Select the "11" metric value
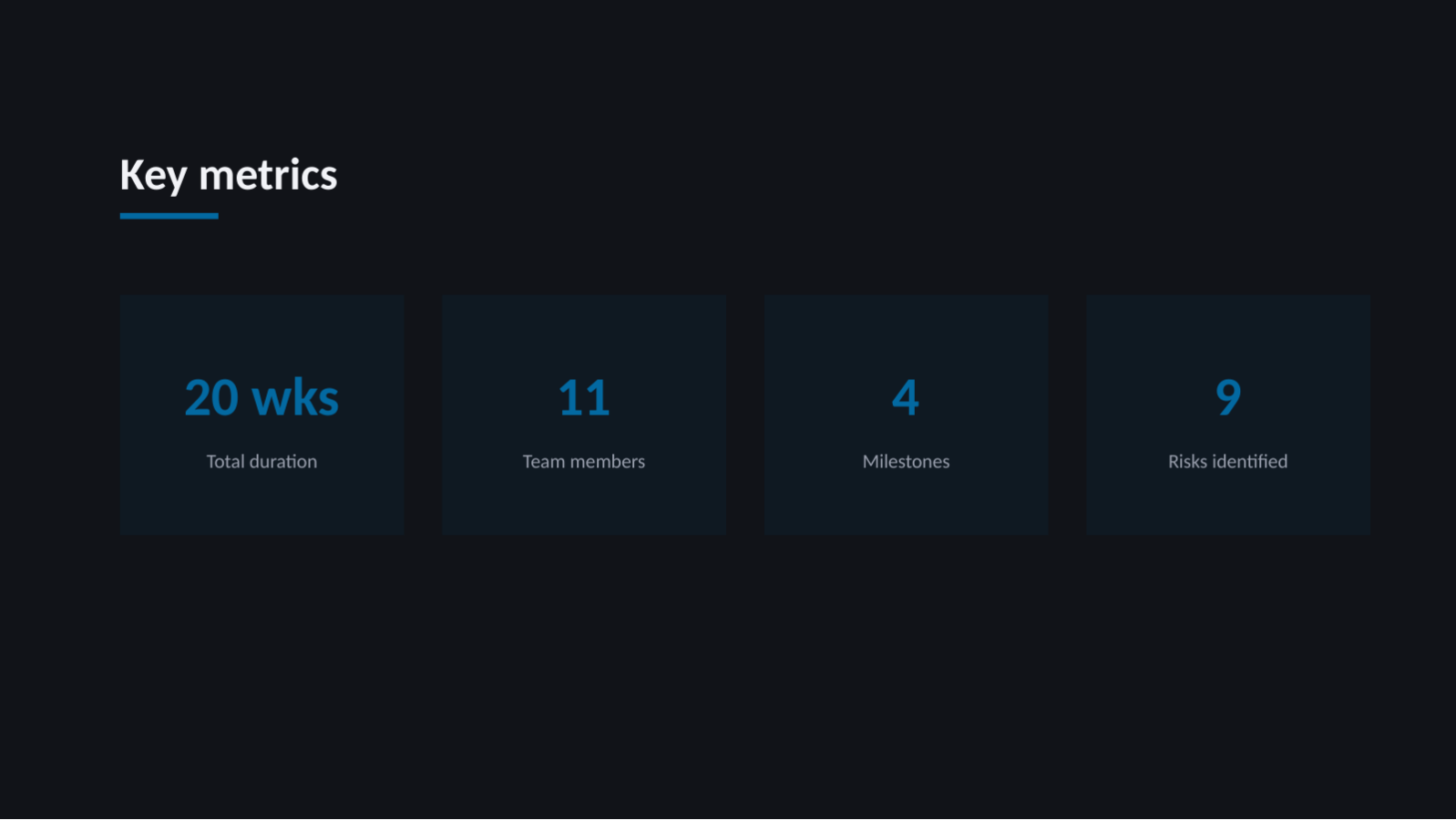 [x=584, y=397]
